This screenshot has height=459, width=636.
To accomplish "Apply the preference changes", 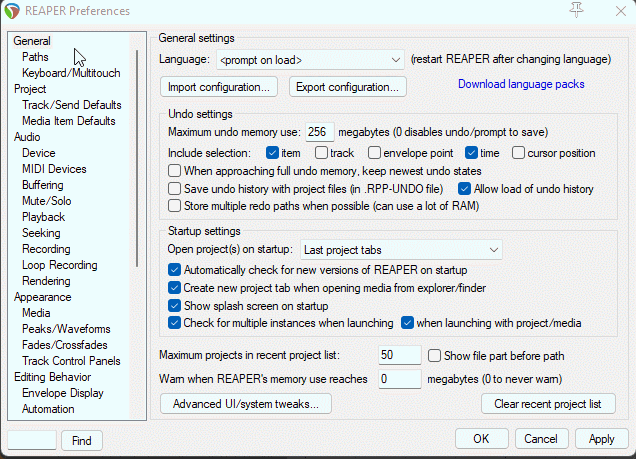I will (602, 439).
